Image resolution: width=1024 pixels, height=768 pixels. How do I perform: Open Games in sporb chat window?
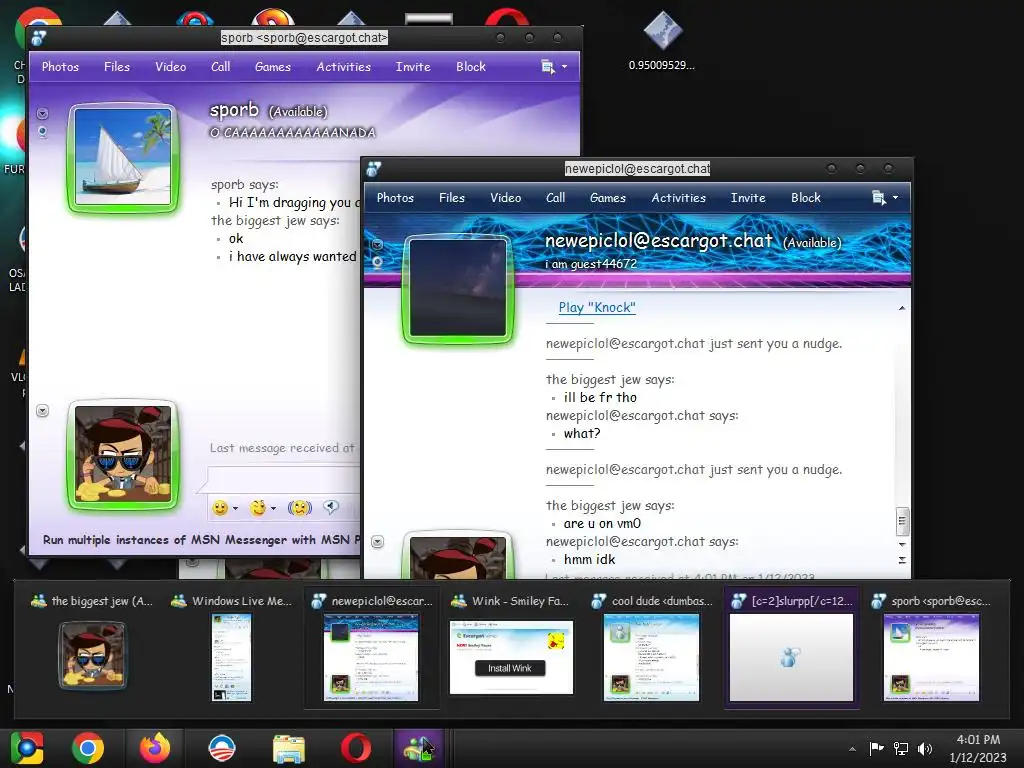(x=273, y=67)
